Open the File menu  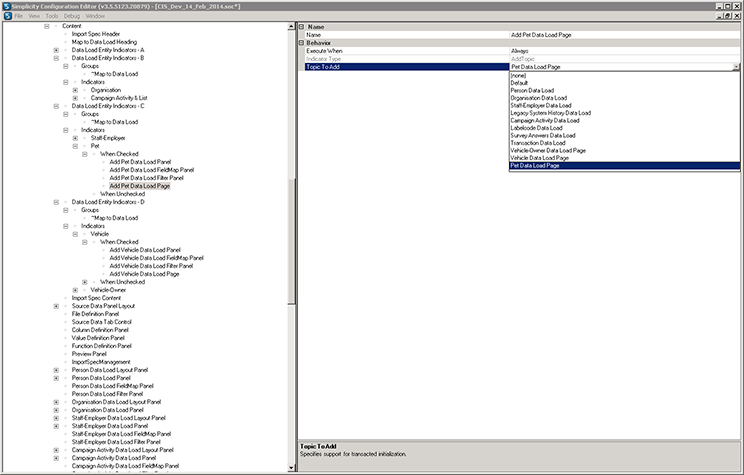19,16
